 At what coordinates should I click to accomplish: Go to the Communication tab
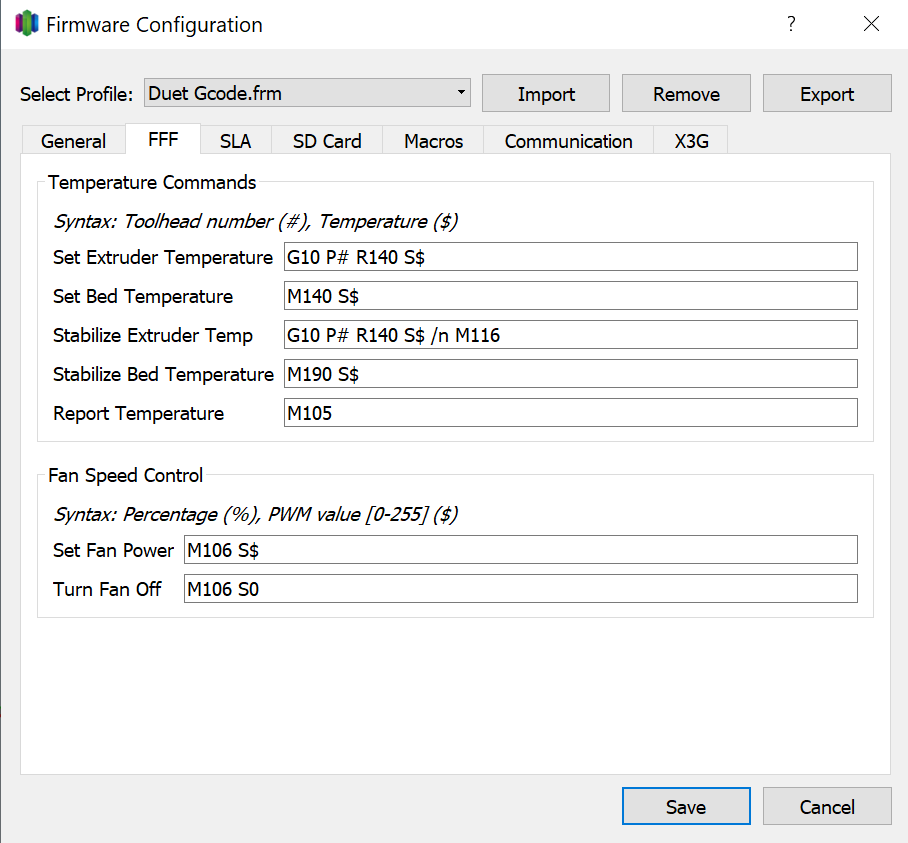click(568, 141)
